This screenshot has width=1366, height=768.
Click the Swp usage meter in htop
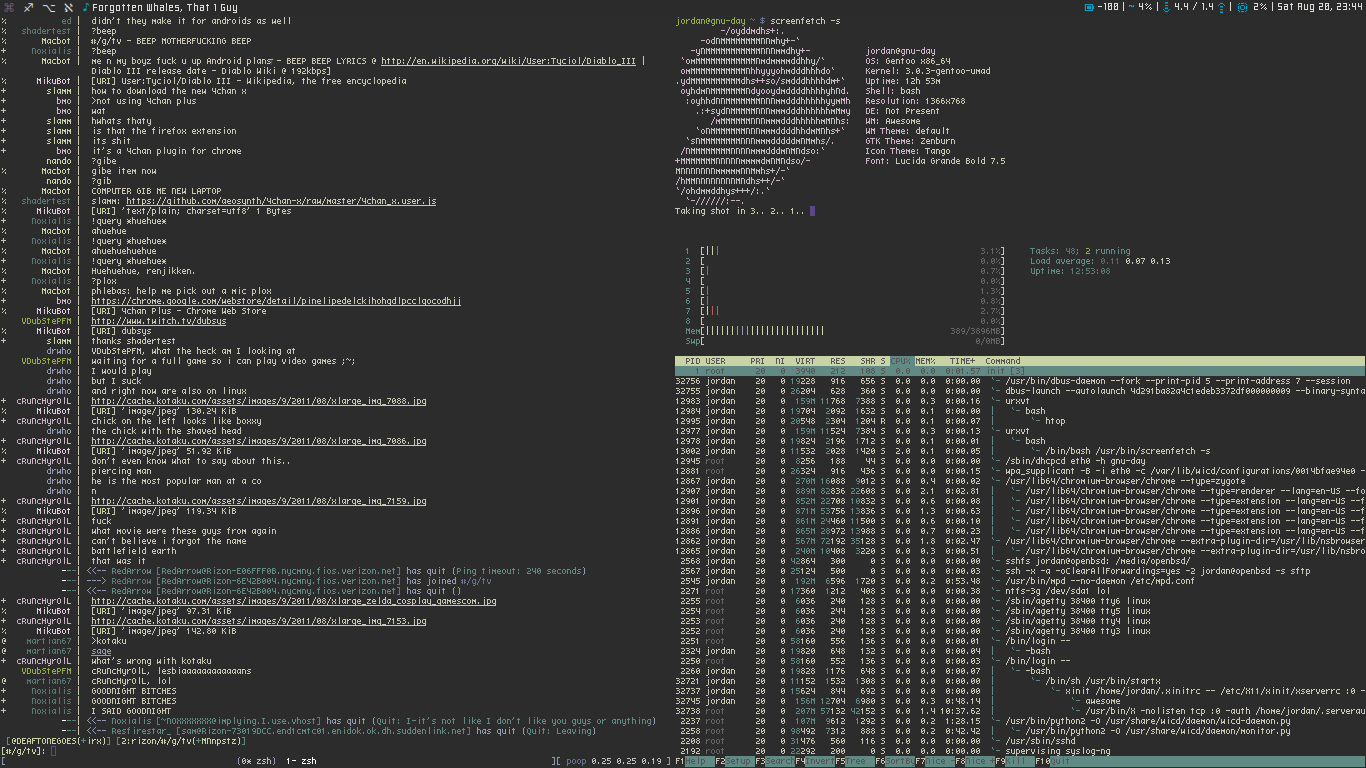tap(844, 341)
